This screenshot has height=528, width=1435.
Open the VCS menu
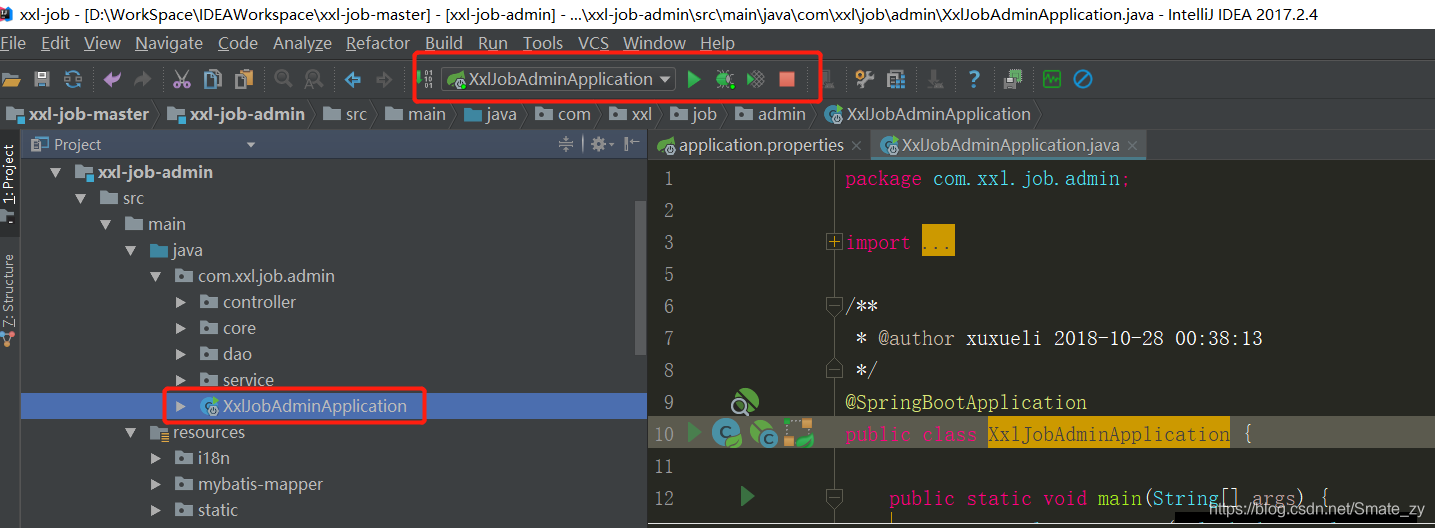point(593,43)
